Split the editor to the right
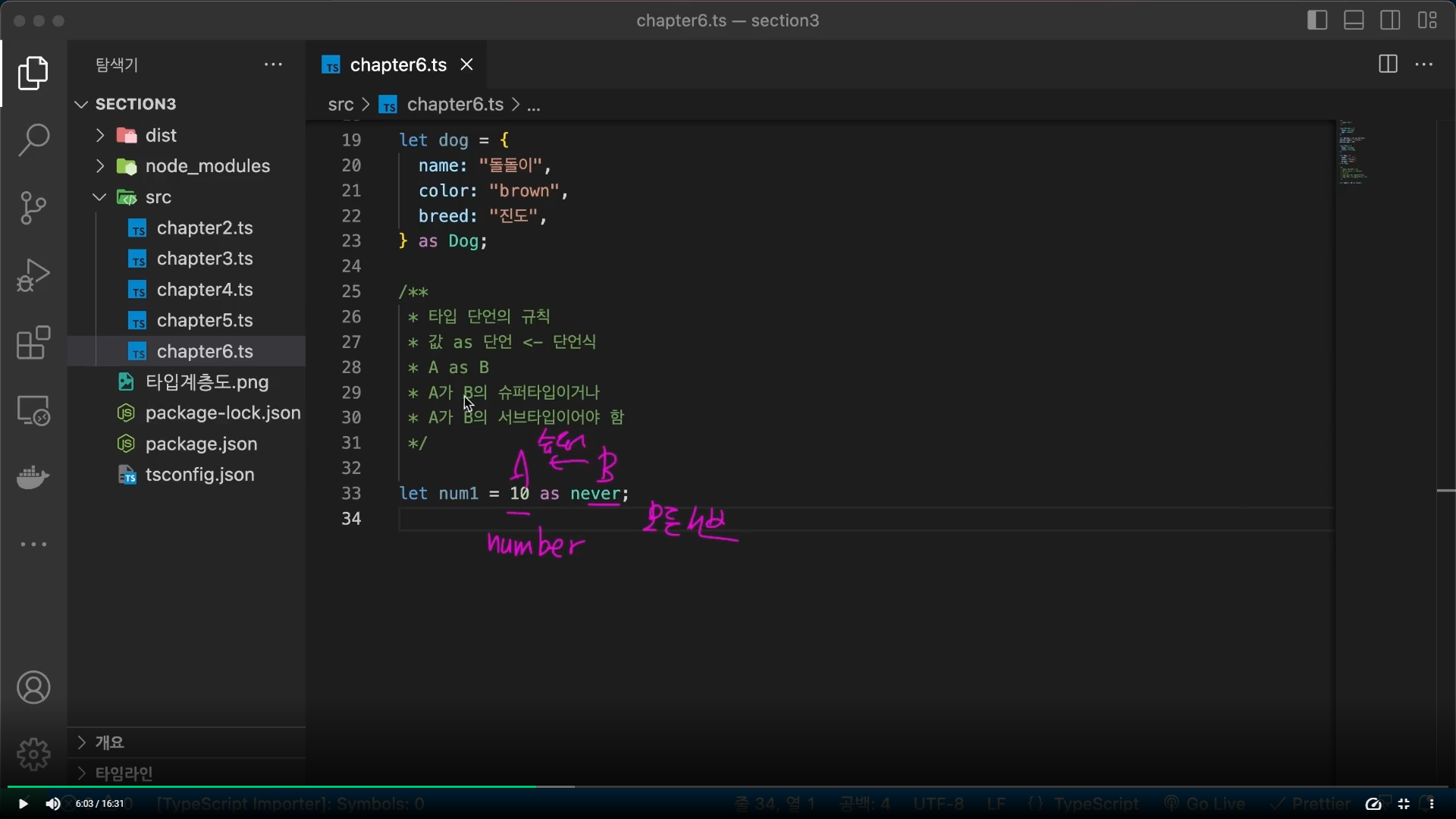This screenshot has height=819, width=1456. point(1388,64)
